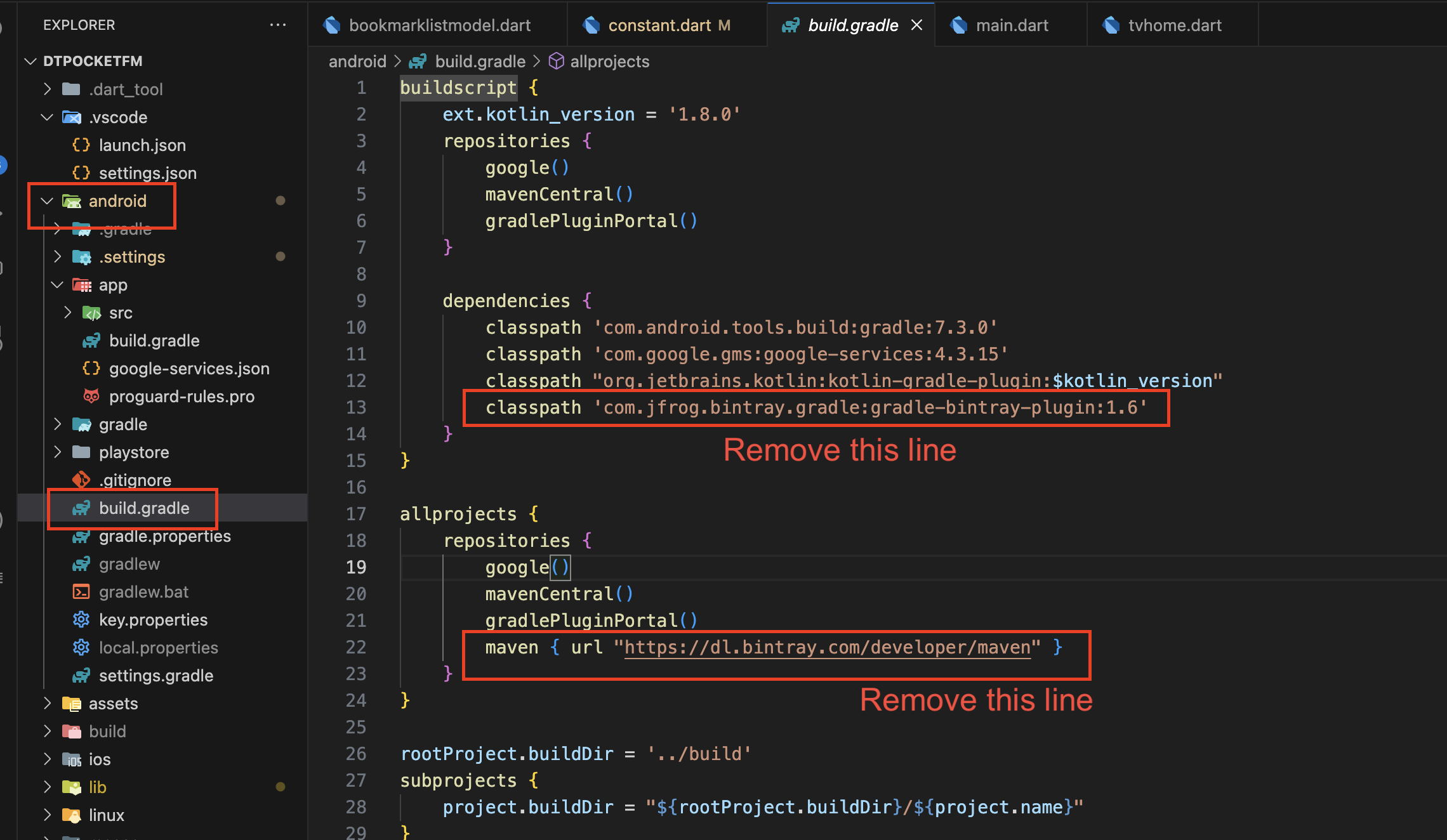The height and width of the screenshot is (840, 1447).
Task: Open Explorer more actions ellipsis menu
Action: pos(277,25)
